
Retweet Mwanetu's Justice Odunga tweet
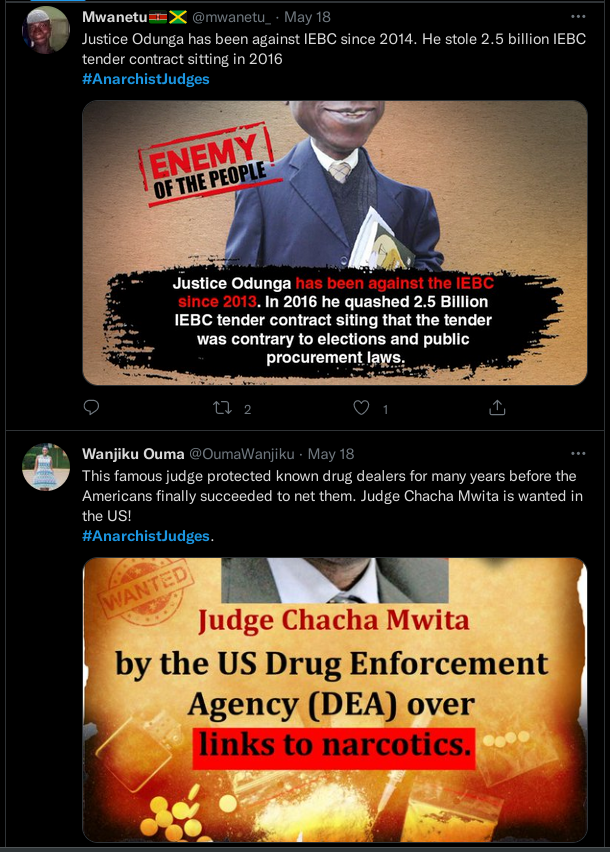point(222,408)
